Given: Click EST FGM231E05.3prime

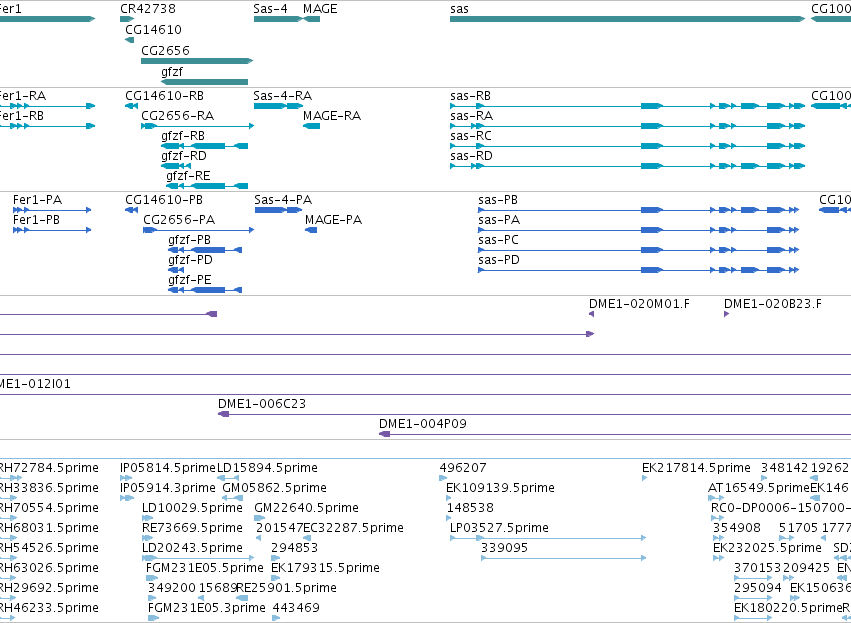Looking at the screenshot, I should click(x=154, y=618).
